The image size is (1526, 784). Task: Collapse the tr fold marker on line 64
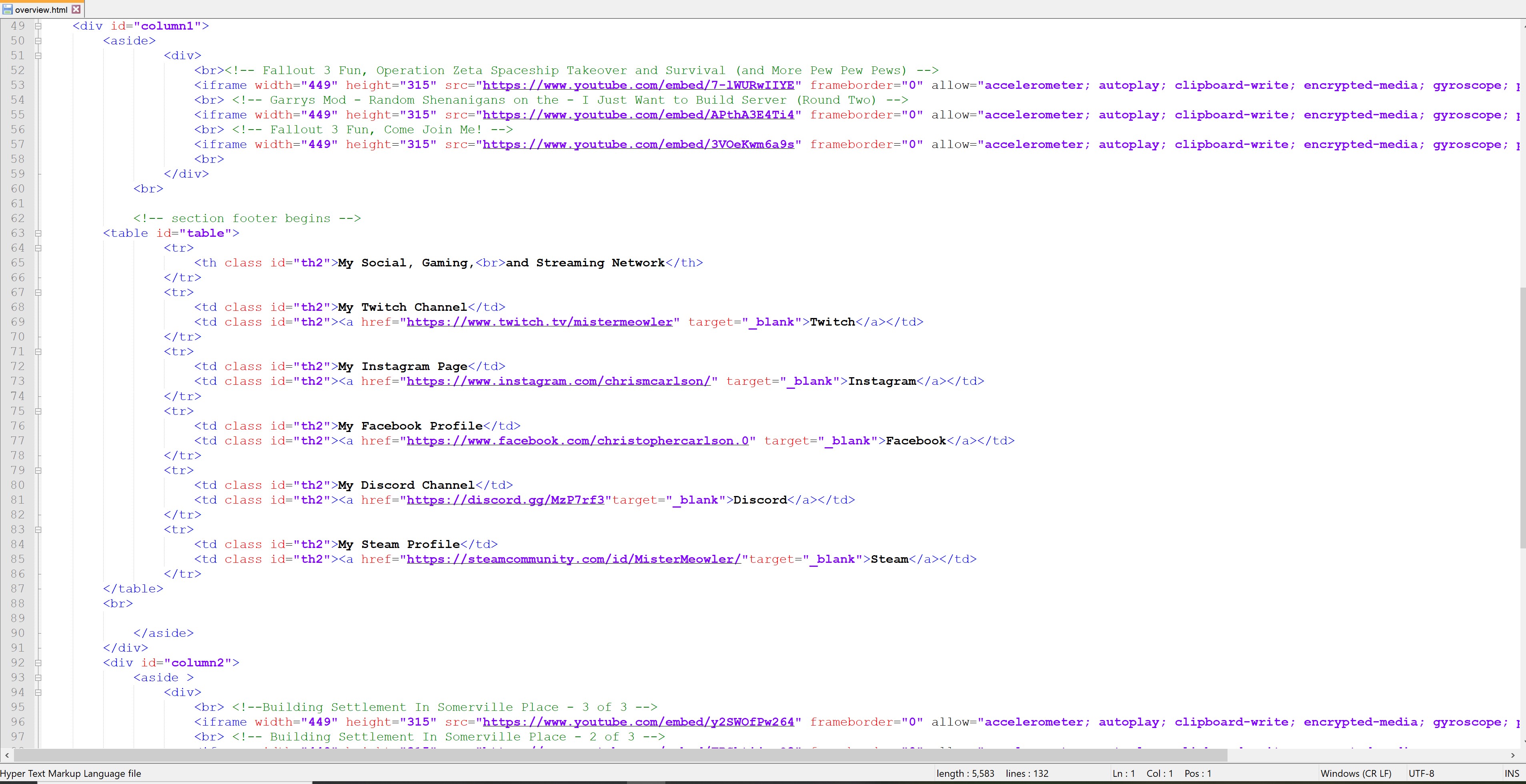point(38,248)
